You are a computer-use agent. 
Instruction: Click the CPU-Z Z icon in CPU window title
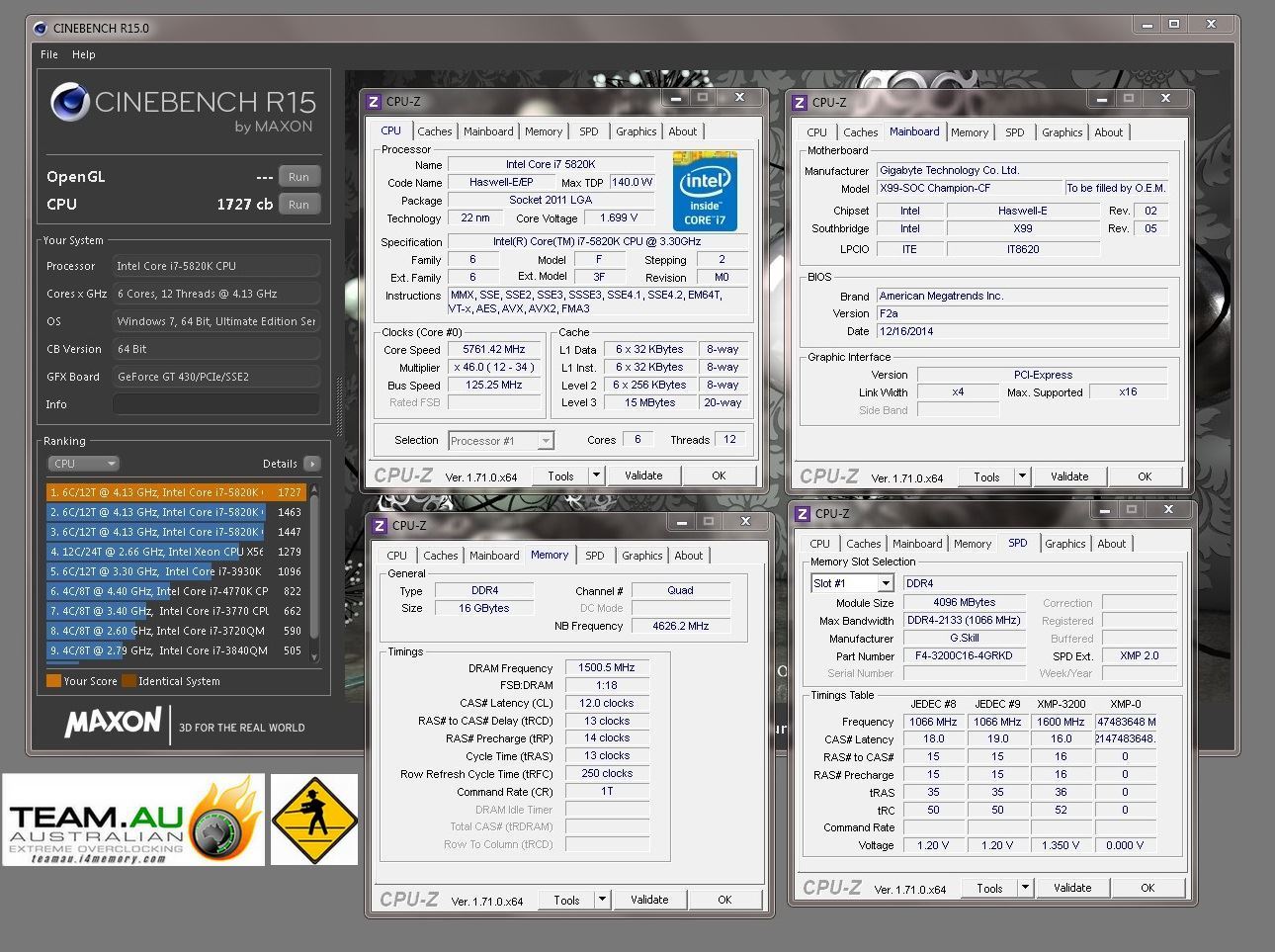pos(374,101)
